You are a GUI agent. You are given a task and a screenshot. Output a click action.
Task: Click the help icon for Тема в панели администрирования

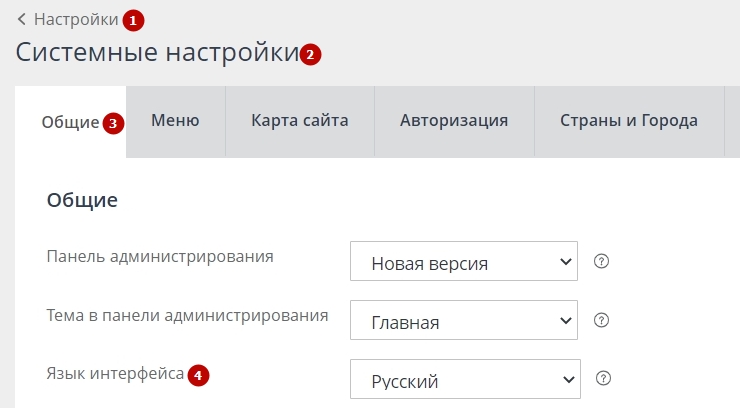[x=601, y=321]
